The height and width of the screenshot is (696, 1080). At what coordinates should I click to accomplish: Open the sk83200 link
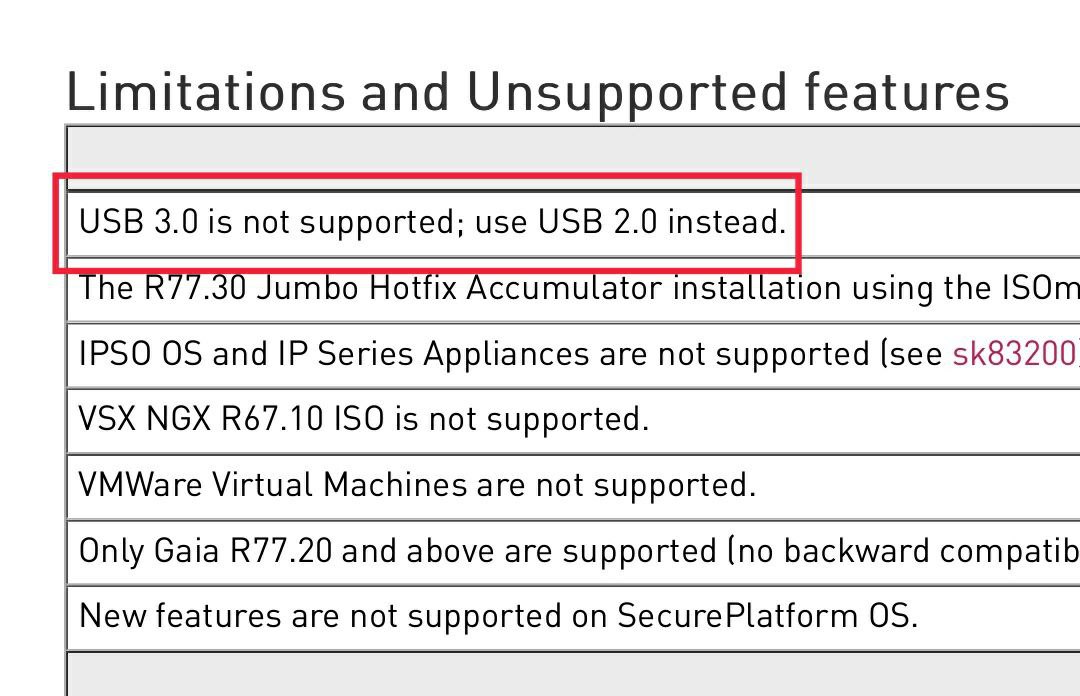point(1015,354)
